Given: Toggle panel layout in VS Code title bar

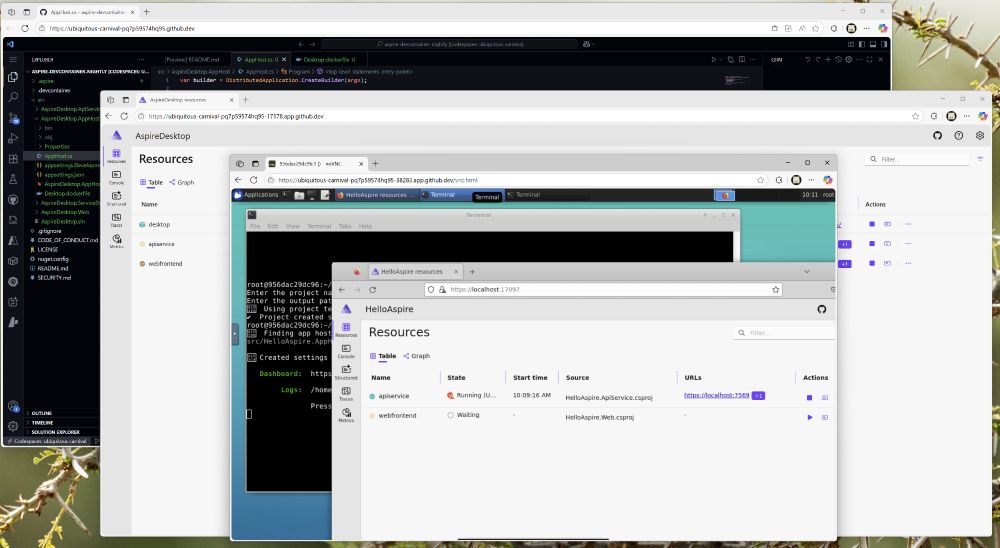Looking at the screenshot, I should coord(872,44).
